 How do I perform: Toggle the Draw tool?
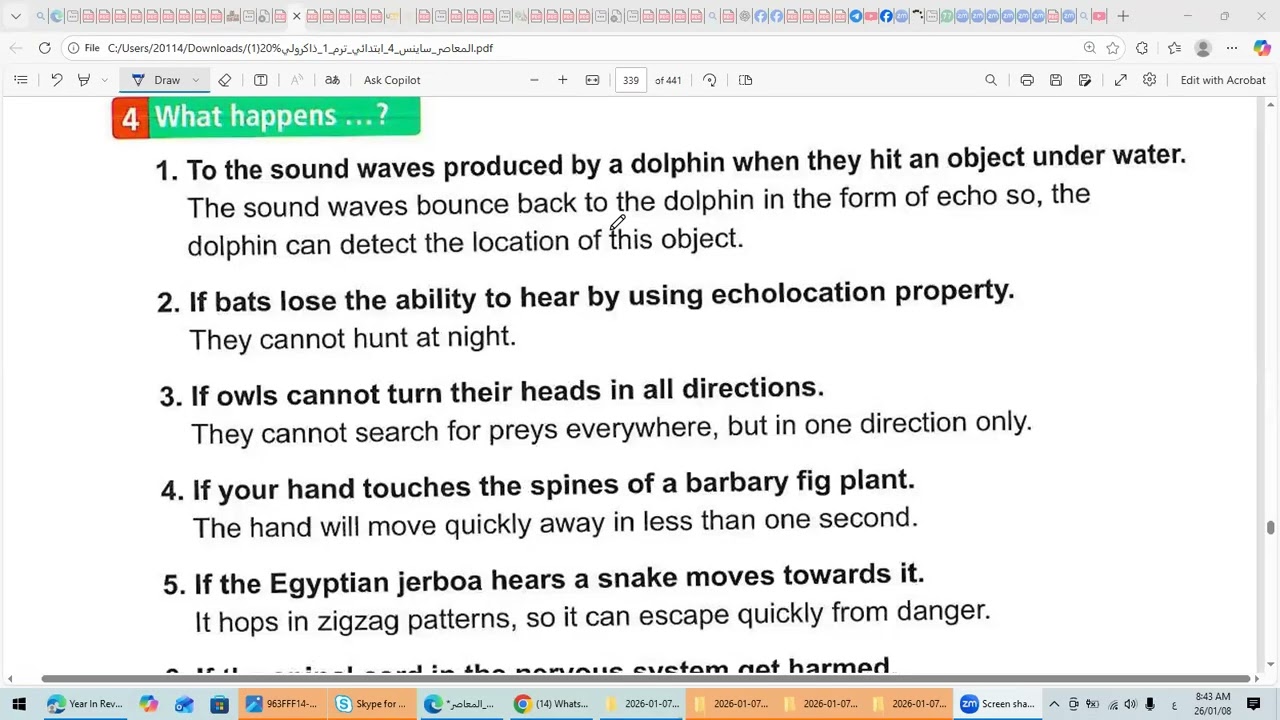point(157,80)
